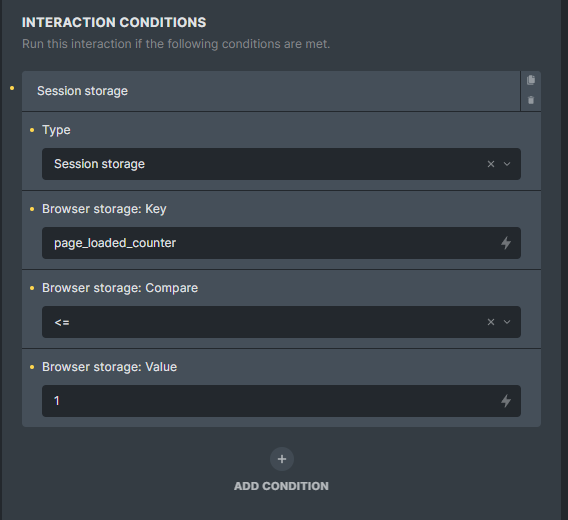Click the Browser storage: Value label
This screenshot has height=520, width=568.
coord(109,367)
